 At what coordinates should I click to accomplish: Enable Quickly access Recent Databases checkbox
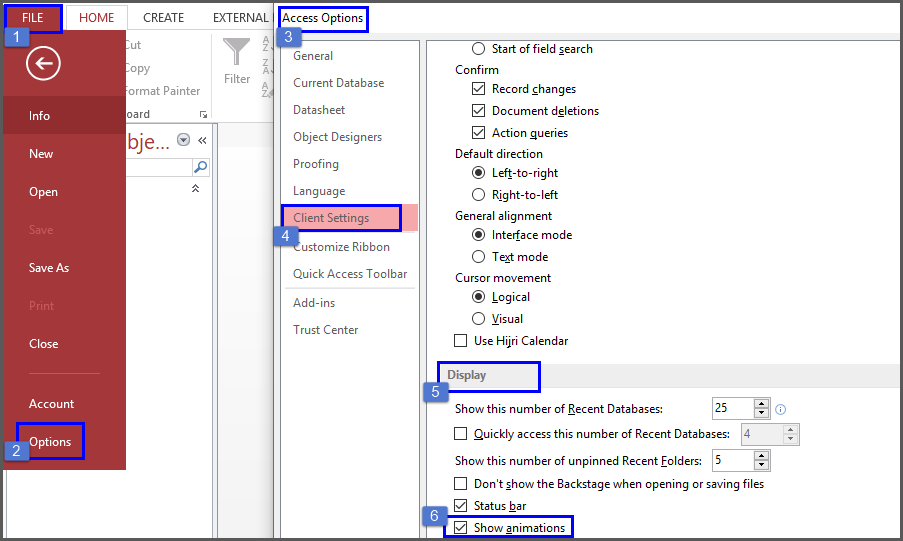point(461,433)
